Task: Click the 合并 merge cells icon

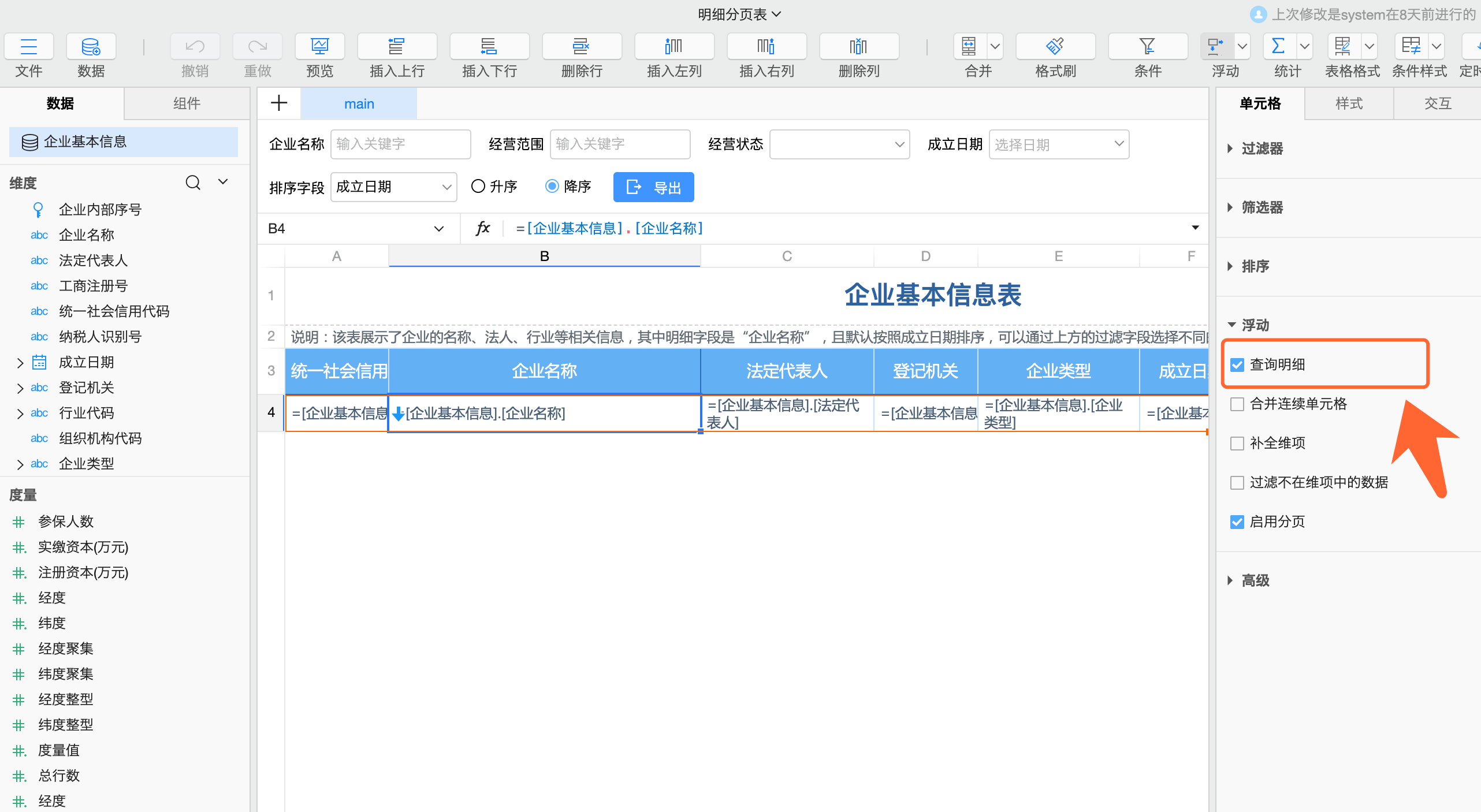Action: 969,46
